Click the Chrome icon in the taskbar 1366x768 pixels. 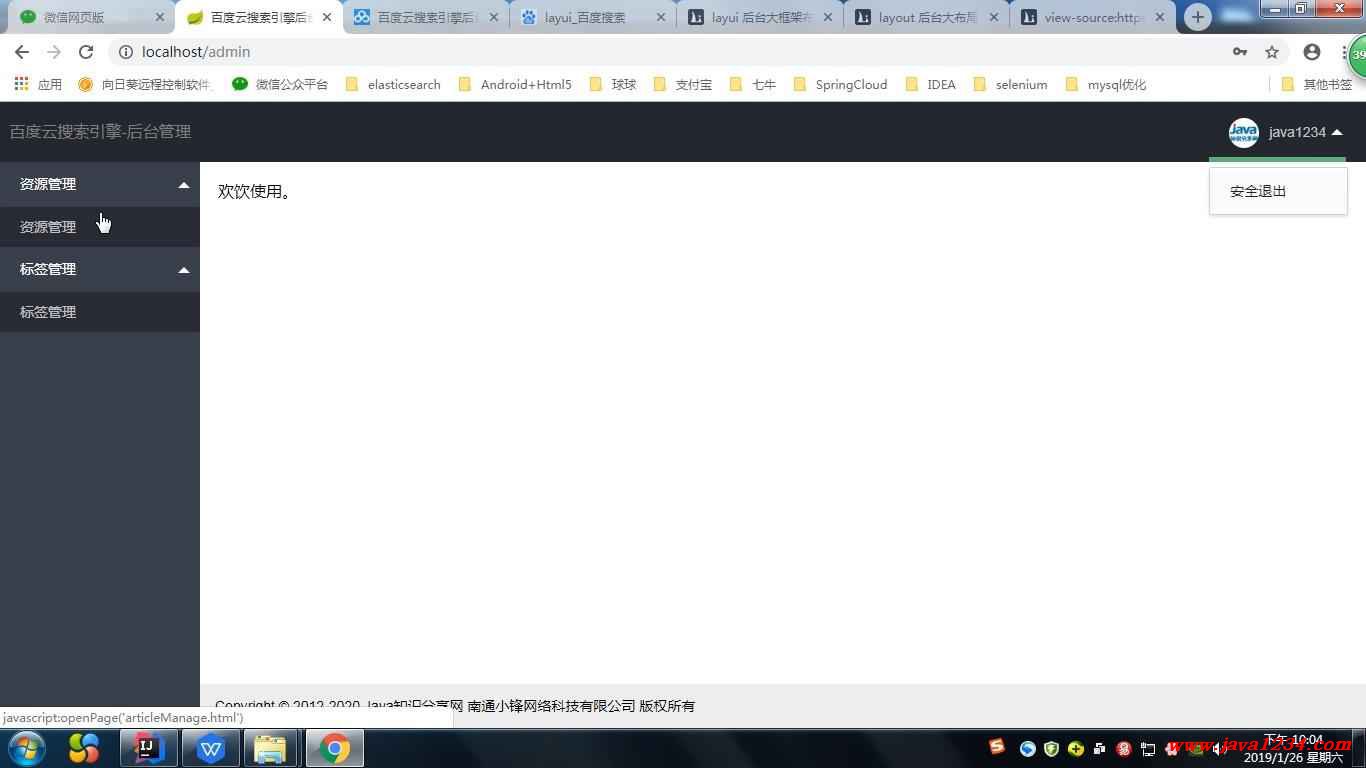click(x=334, y=748)
